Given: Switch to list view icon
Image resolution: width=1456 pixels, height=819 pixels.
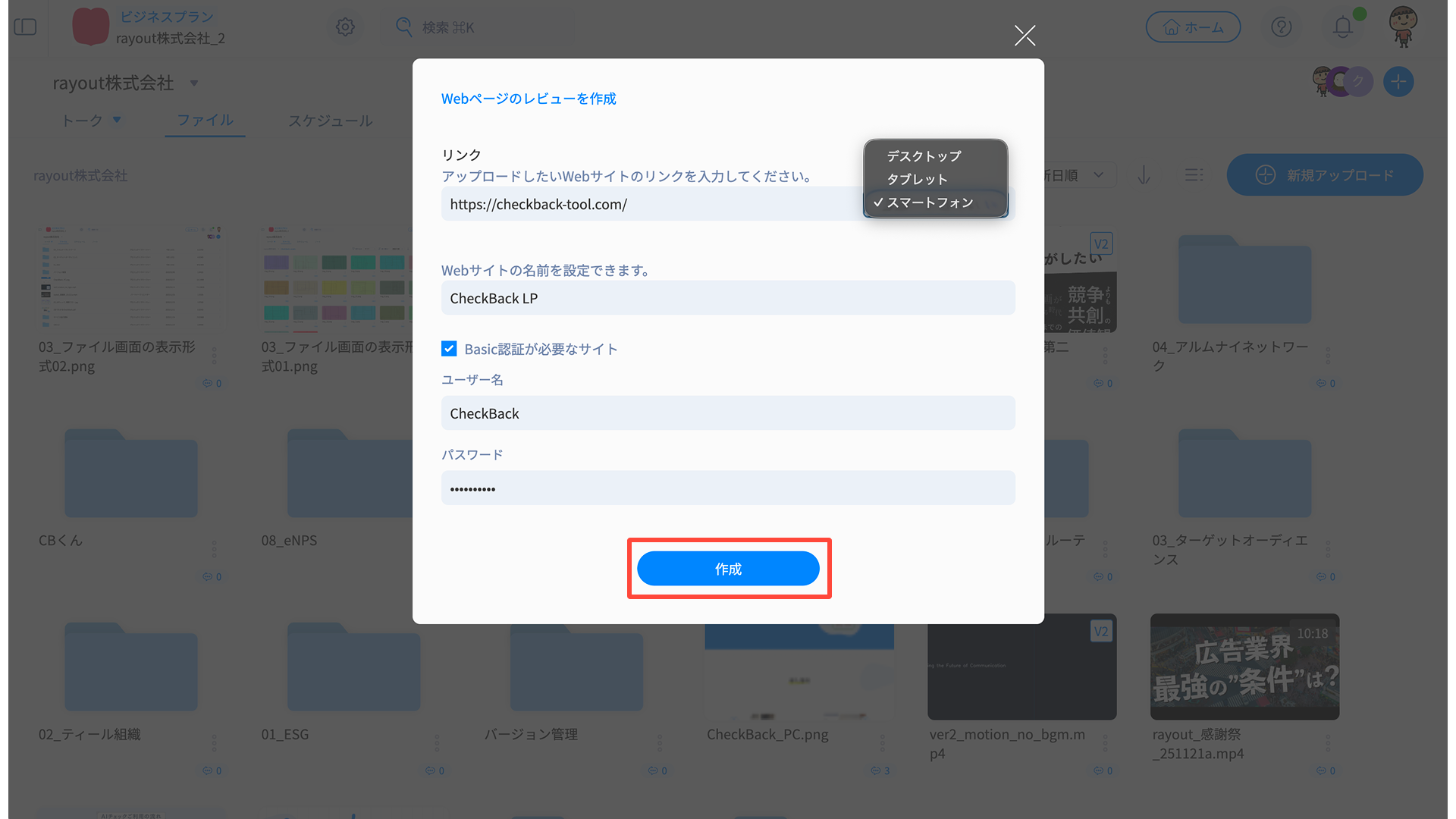Looking at the screenshot, I should [1194, 176].
